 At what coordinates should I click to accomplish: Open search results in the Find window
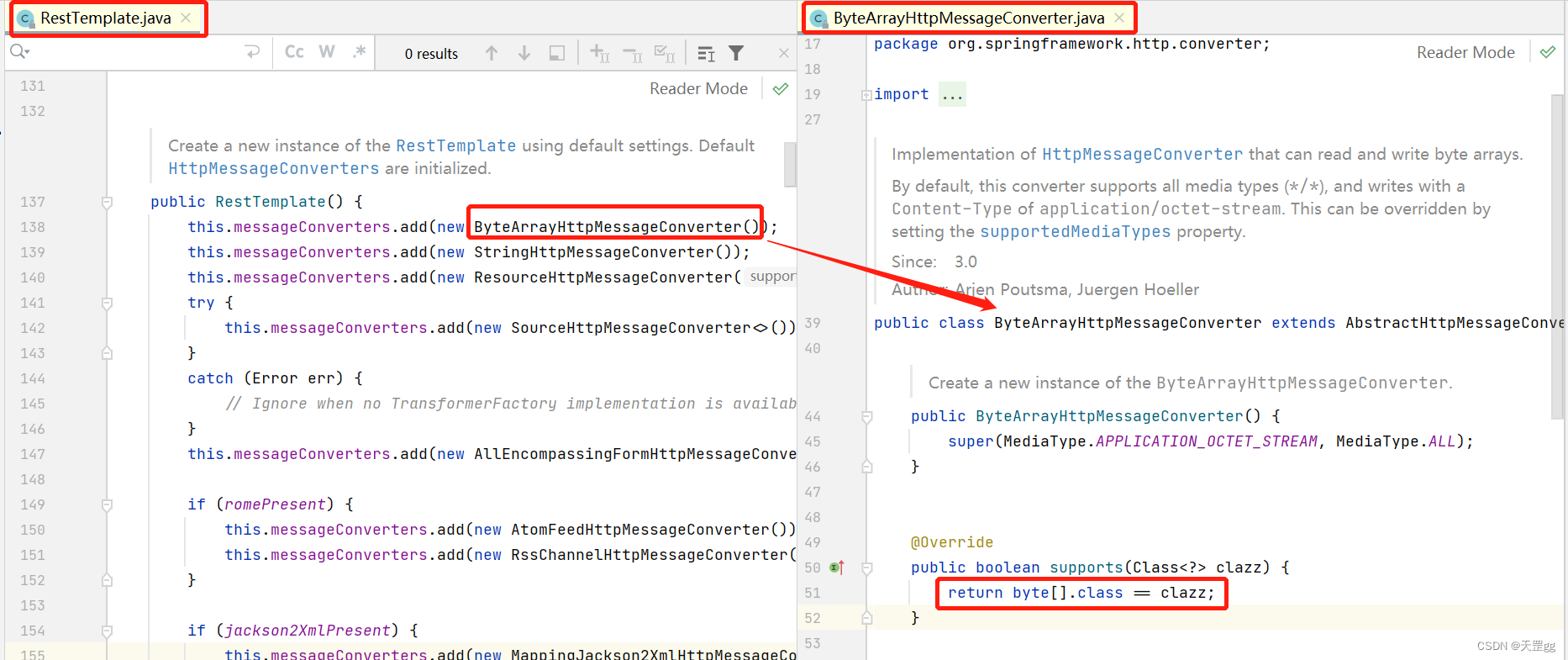[556, 53]
